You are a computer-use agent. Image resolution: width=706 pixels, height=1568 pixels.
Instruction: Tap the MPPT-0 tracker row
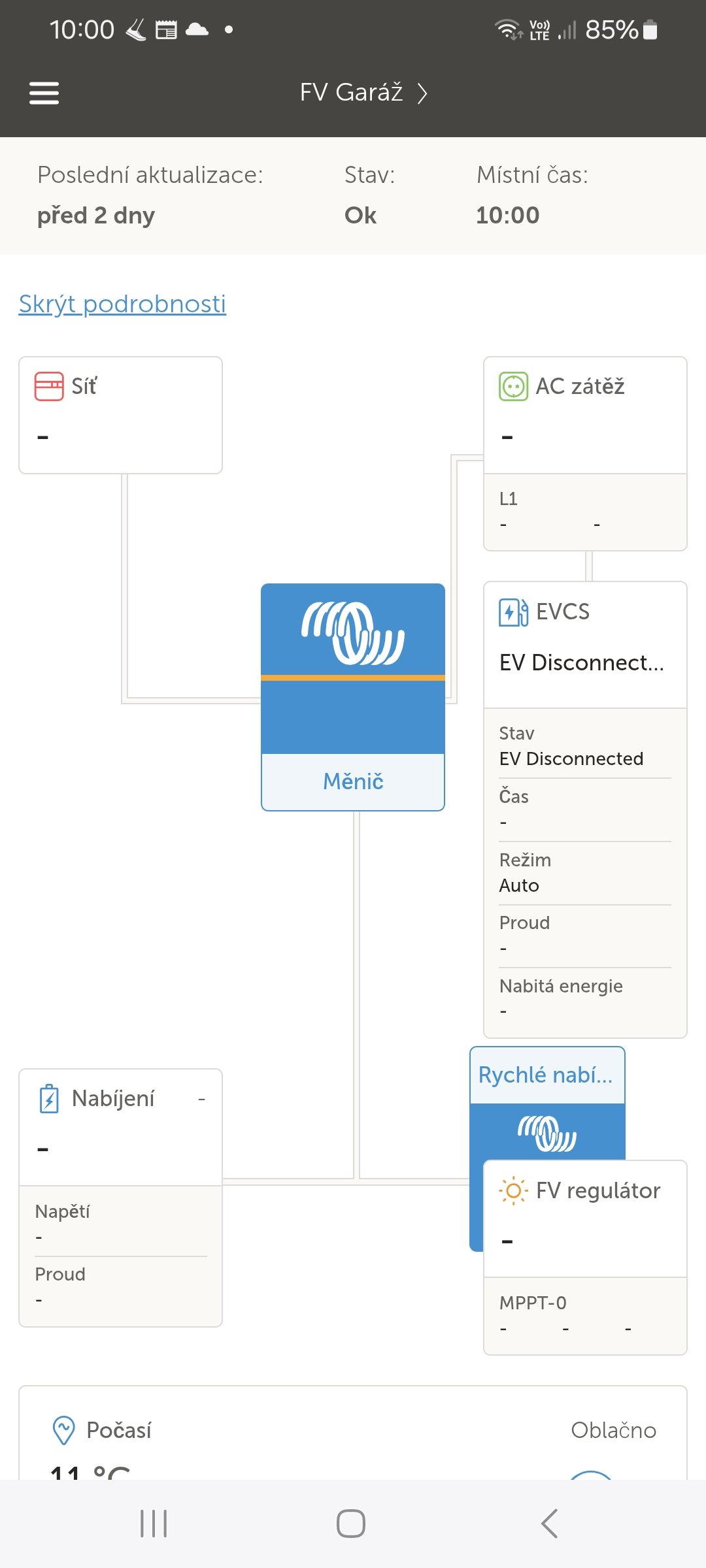pos(585,1316)
